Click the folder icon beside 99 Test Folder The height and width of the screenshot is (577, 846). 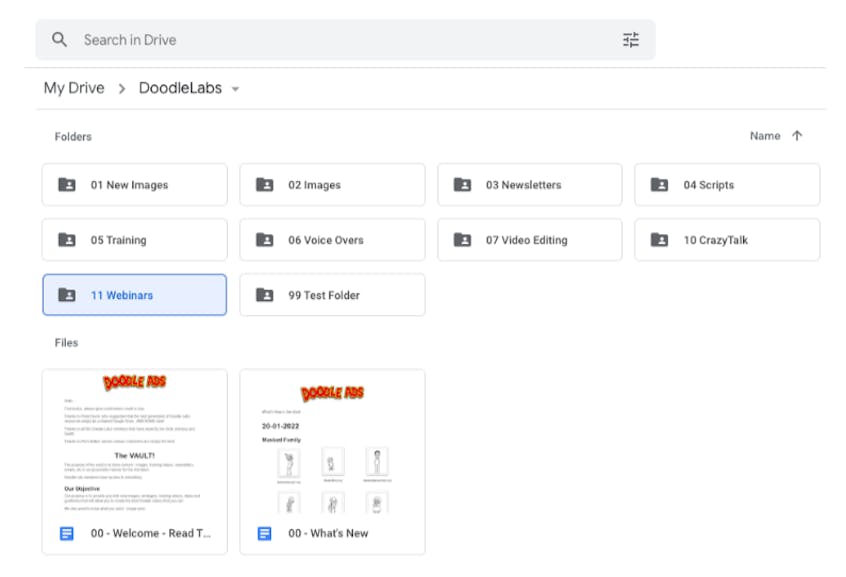(264, 295)
